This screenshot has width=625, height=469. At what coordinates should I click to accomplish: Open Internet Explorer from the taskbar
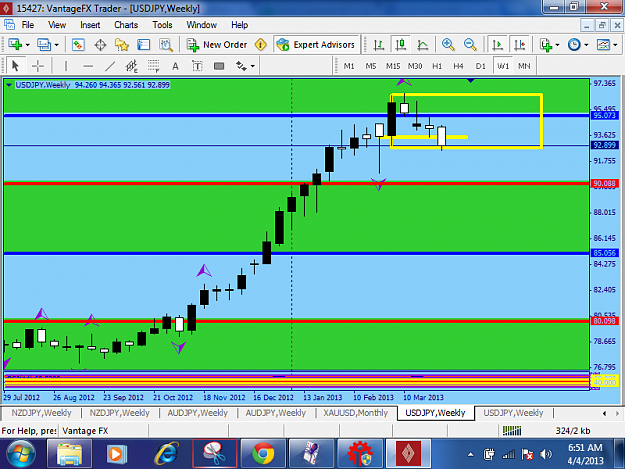167,454
